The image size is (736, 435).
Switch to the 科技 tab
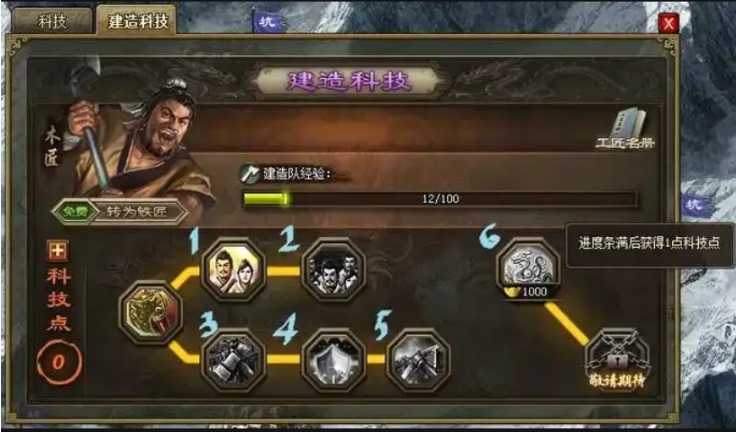(x=53, y=21)
